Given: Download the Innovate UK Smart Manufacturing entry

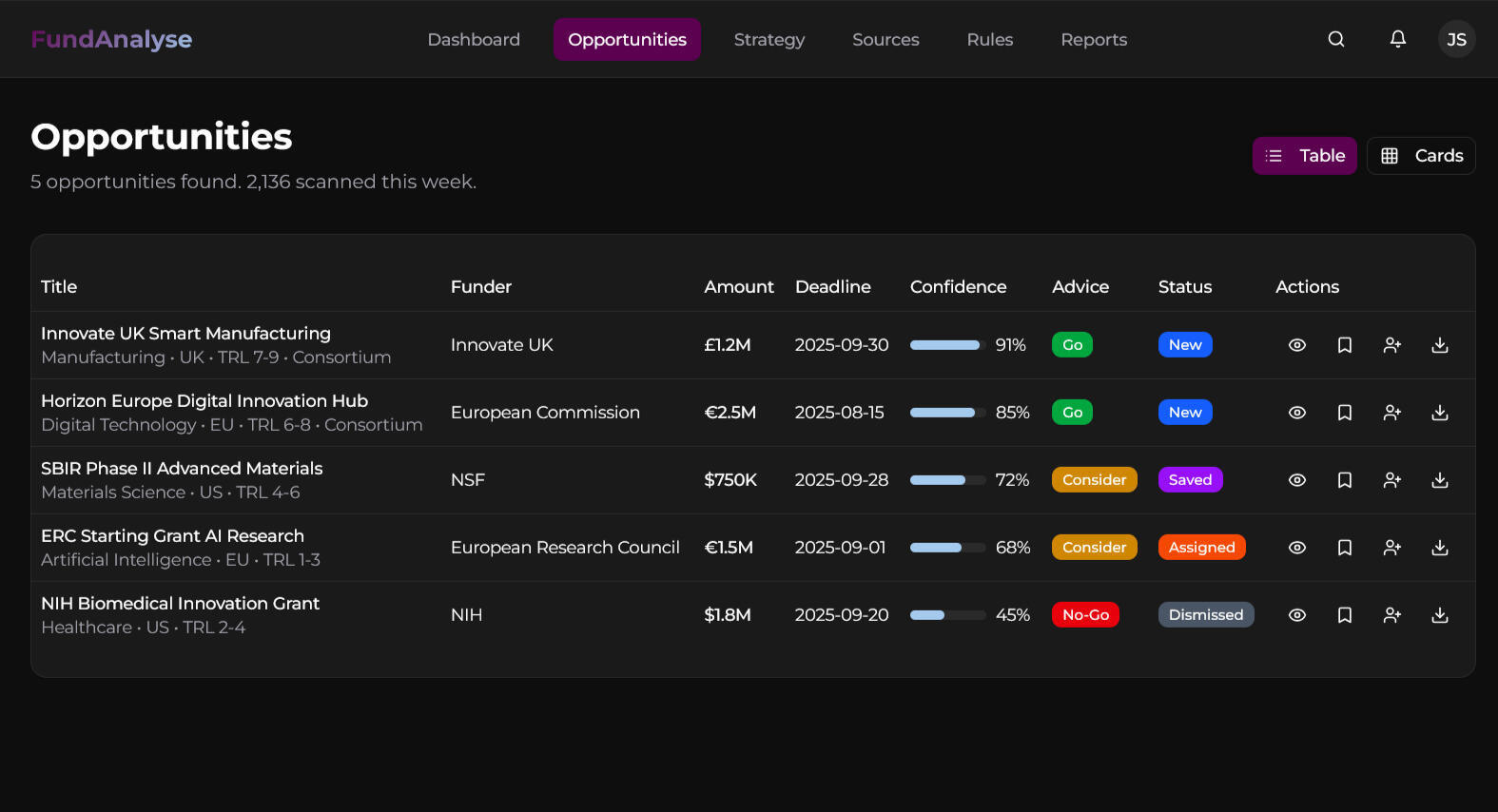Looking at the screenshot, I should point(1440,345).
